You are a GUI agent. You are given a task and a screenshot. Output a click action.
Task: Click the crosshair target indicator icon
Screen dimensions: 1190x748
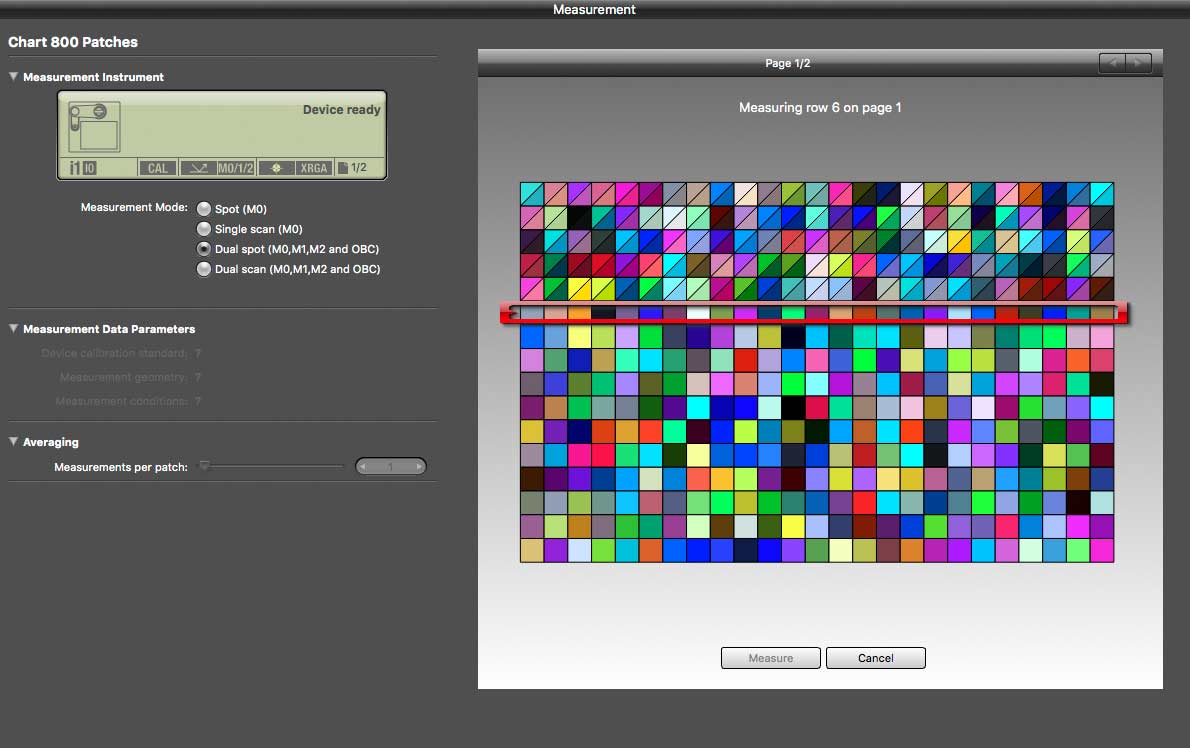point(275,168)
